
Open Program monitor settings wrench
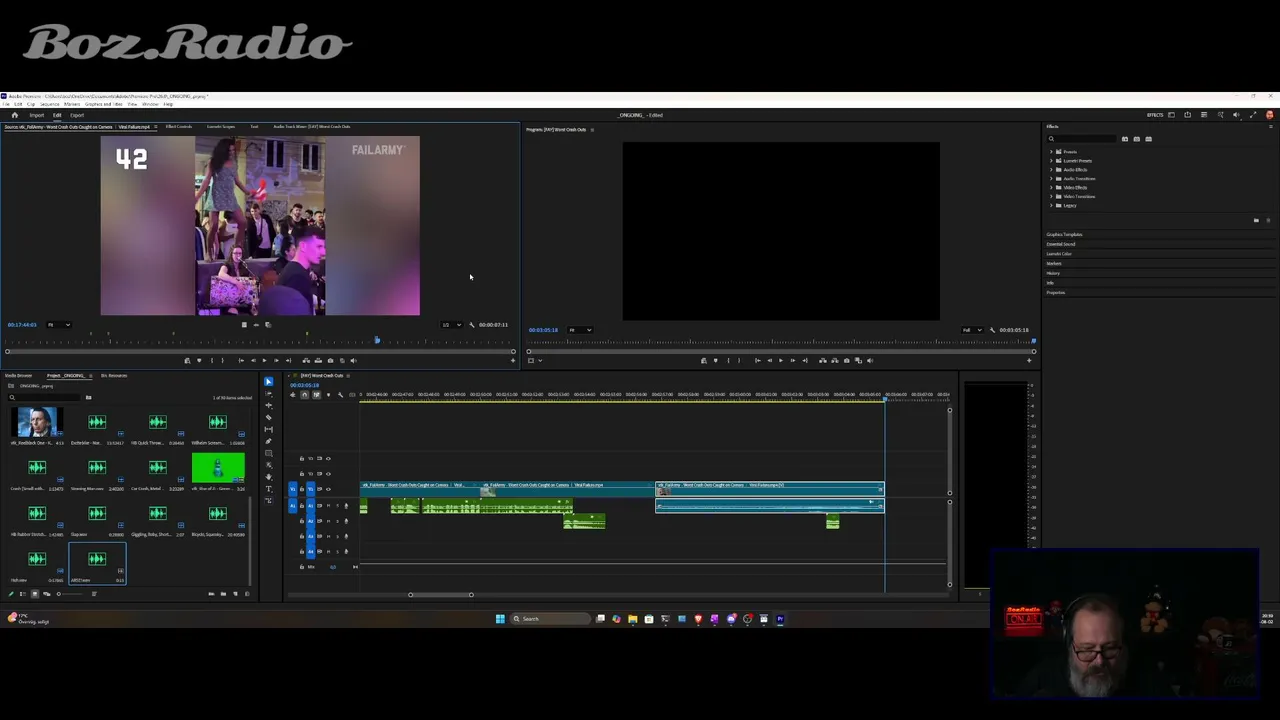pyautogui.click(x=992, y=330)
